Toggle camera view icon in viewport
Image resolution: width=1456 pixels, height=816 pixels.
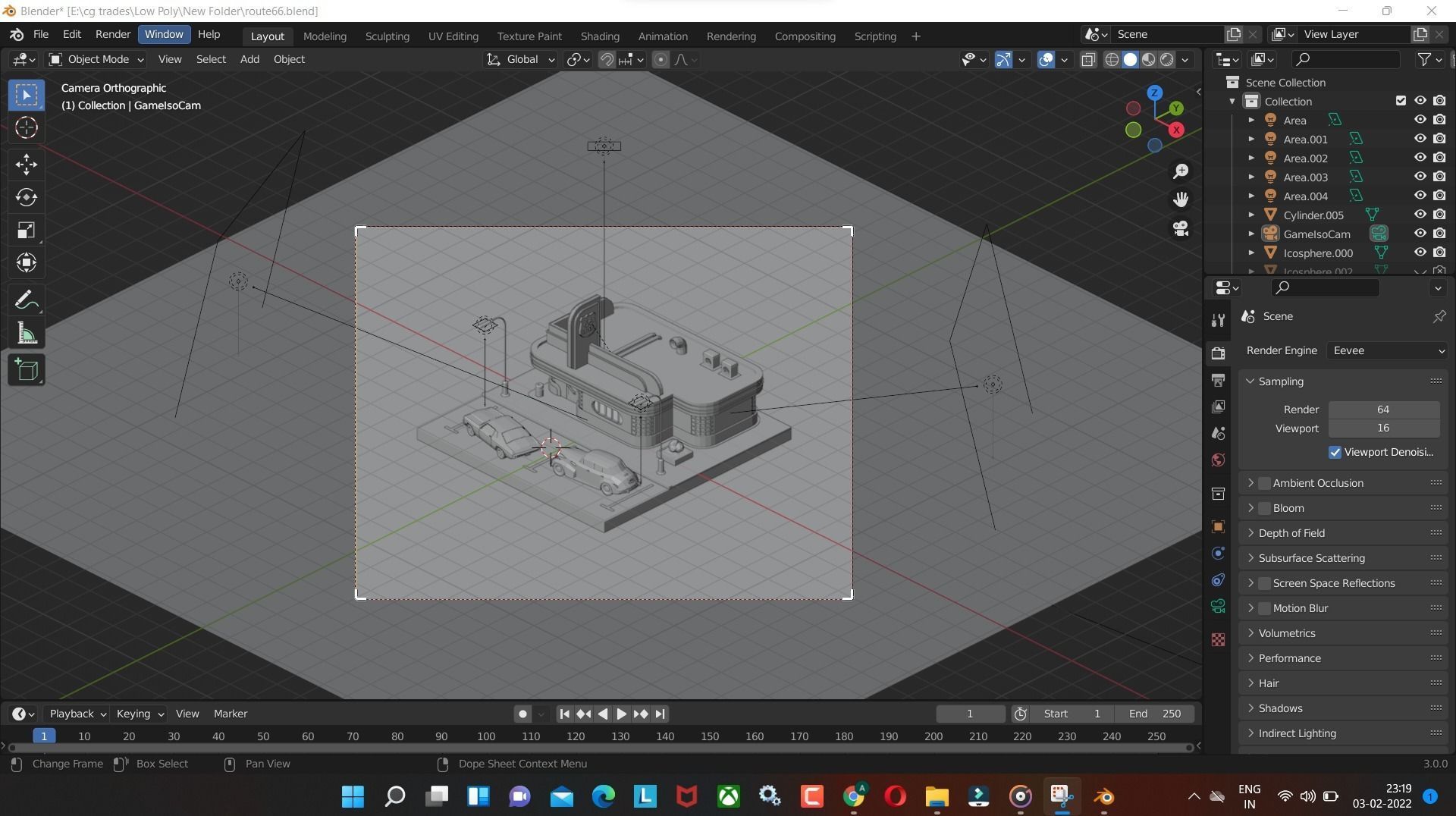pos(1181,228)
